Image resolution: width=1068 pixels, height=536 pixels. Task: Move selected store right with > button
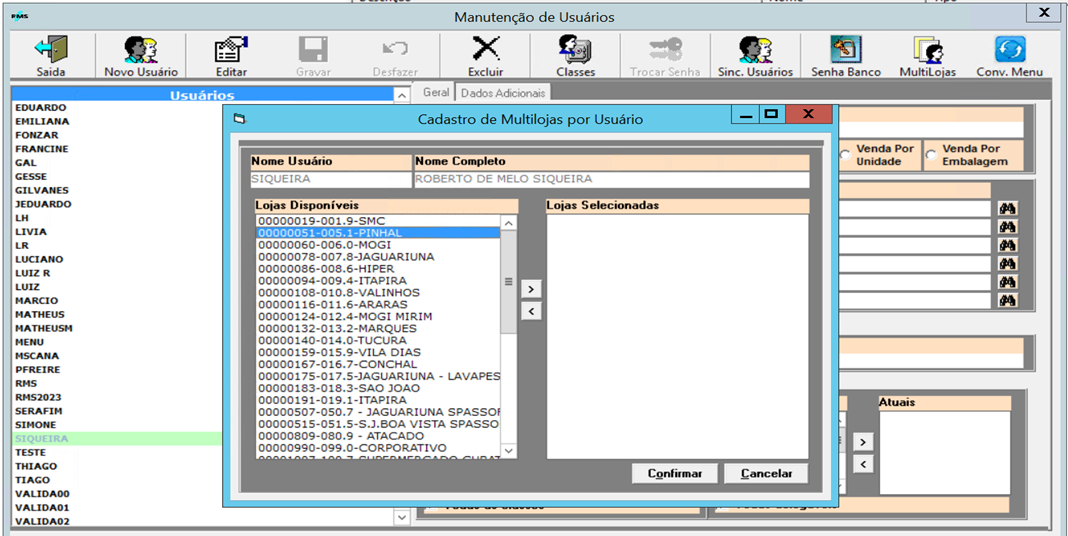pyautogui.click(x=531, y=289)
